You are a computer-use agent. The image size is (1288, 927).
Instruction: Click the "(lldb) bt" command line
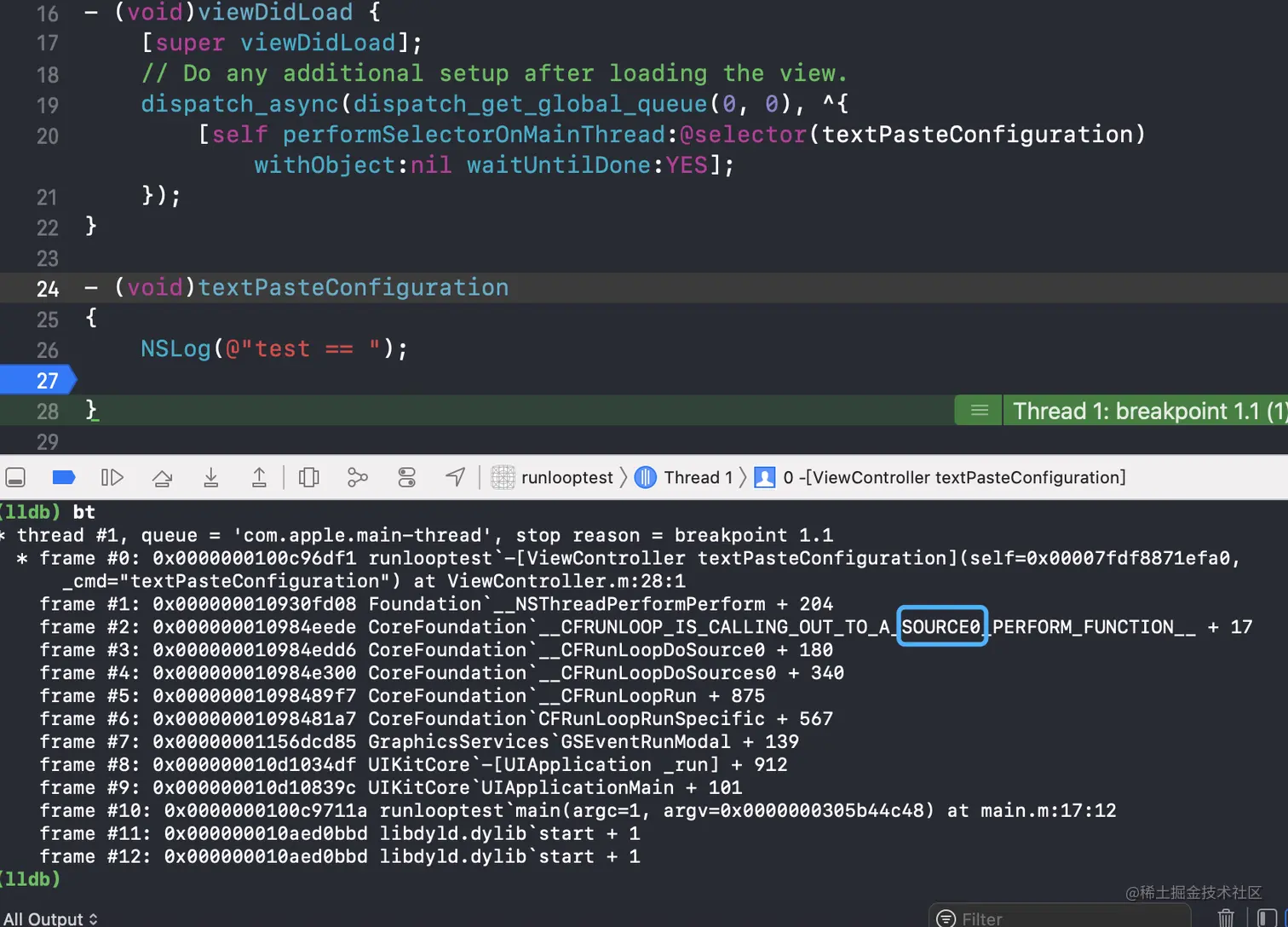tap(48, 512)
